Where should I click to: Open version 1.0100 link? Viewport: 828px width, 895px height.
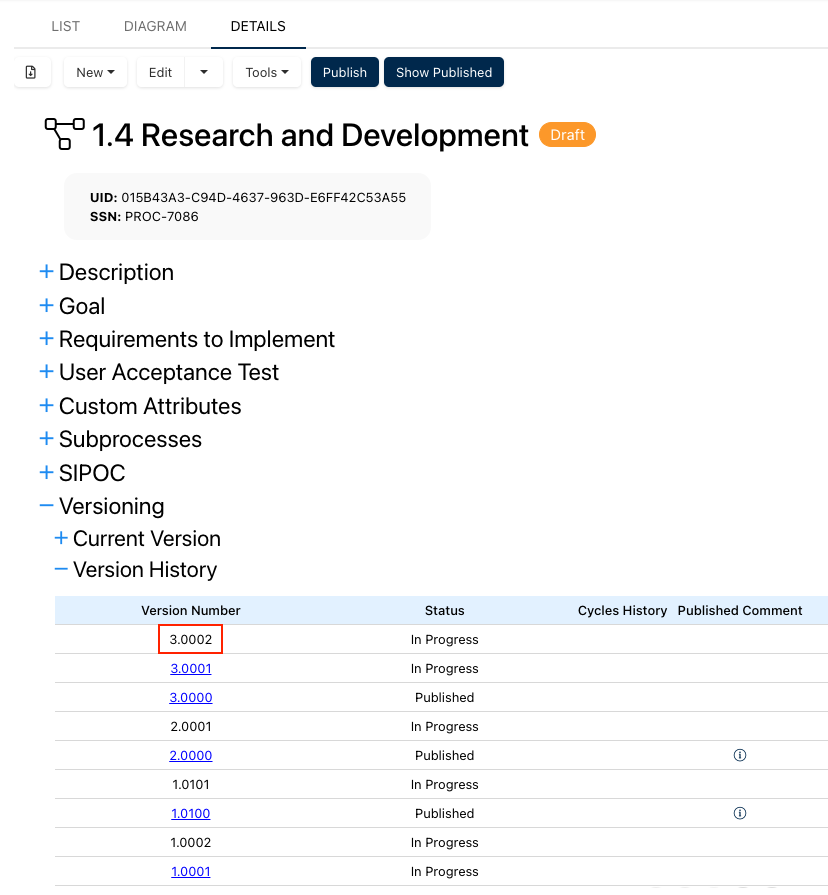coord(191,813)
